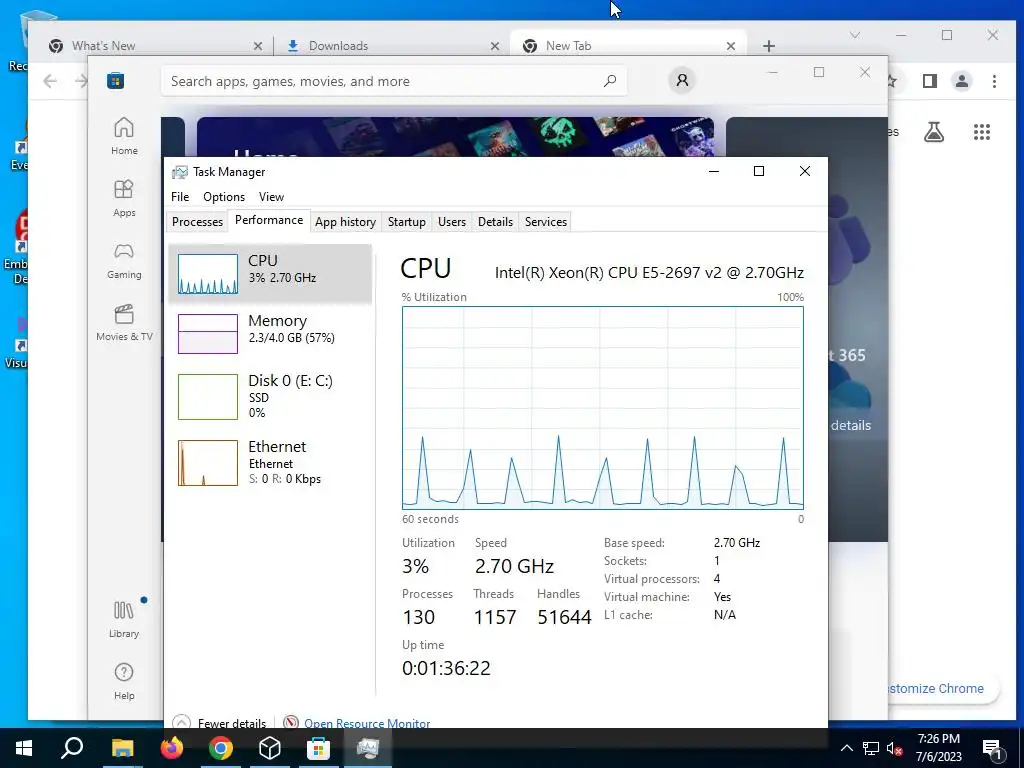This screenshot has width=1024, height=768.
Task: Open a new Chrome tab with plus
Action: [769, 46]
